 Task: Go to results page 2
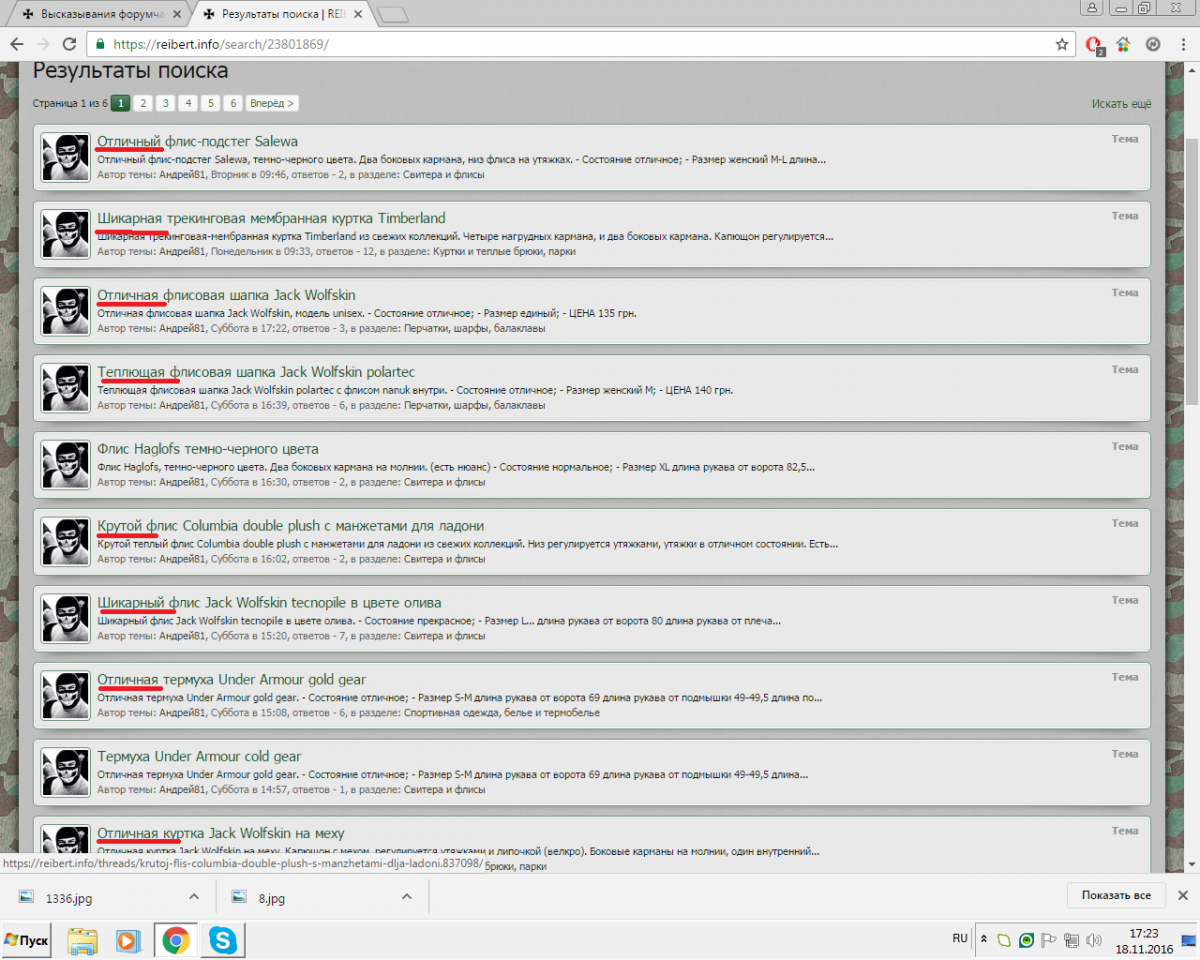coord(143,103)
